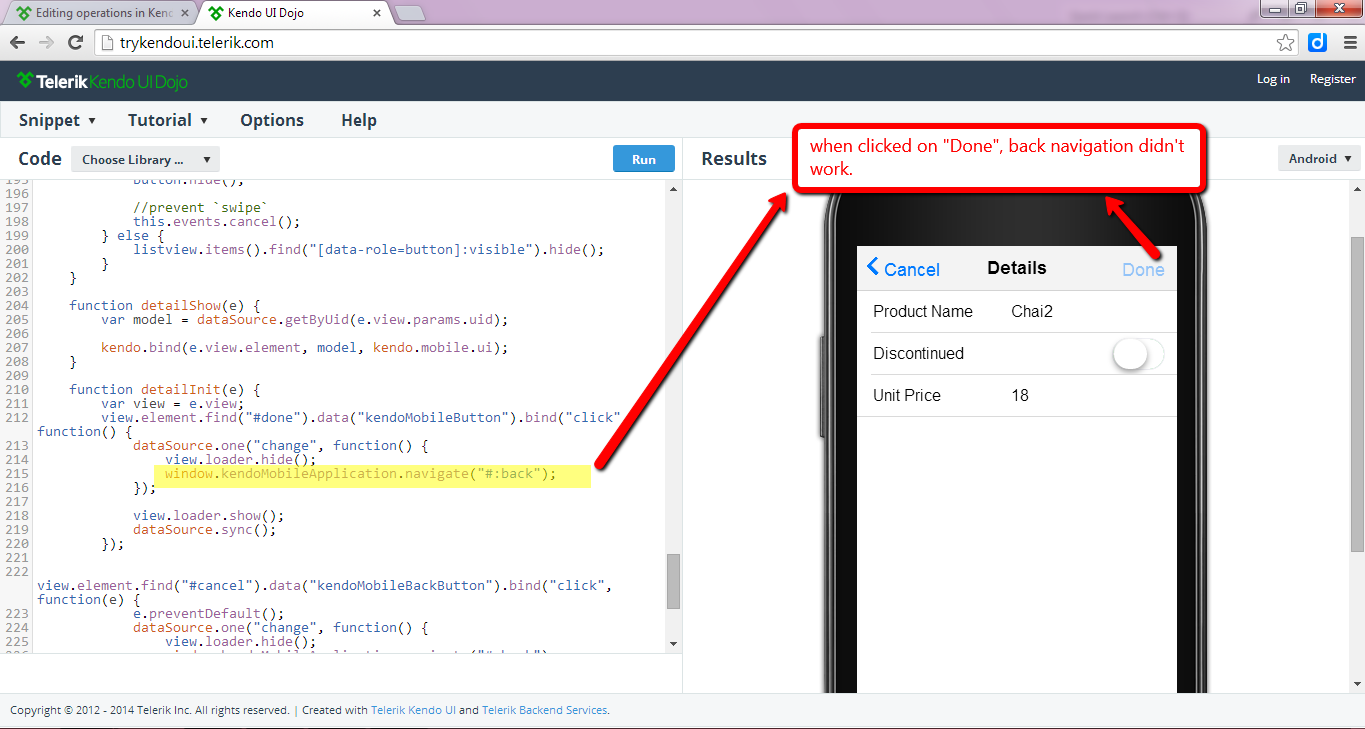Viewport: 1365px width, 729px height.
Task: Open the Options menu
Action: (x=272, y=120)
